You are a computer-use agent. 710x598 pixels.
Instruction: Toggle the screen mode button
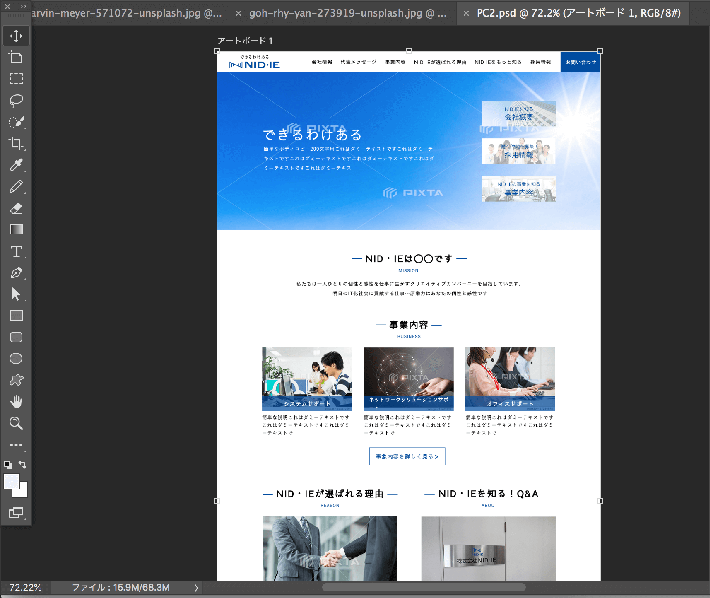[16, 512]
